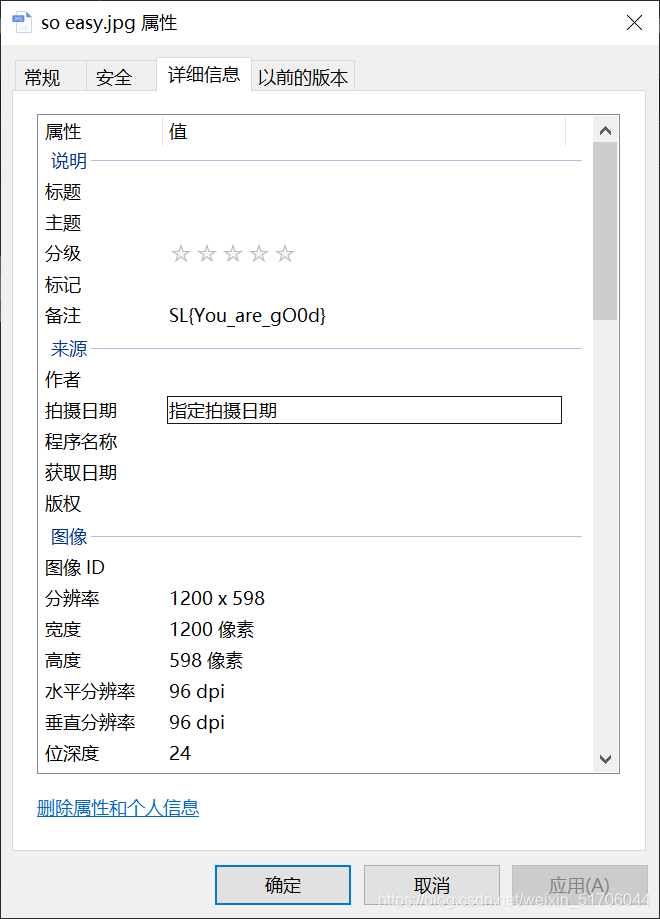
Task: Select the 垂直分辨率 value 96 dpi
Action: [197, 723]
